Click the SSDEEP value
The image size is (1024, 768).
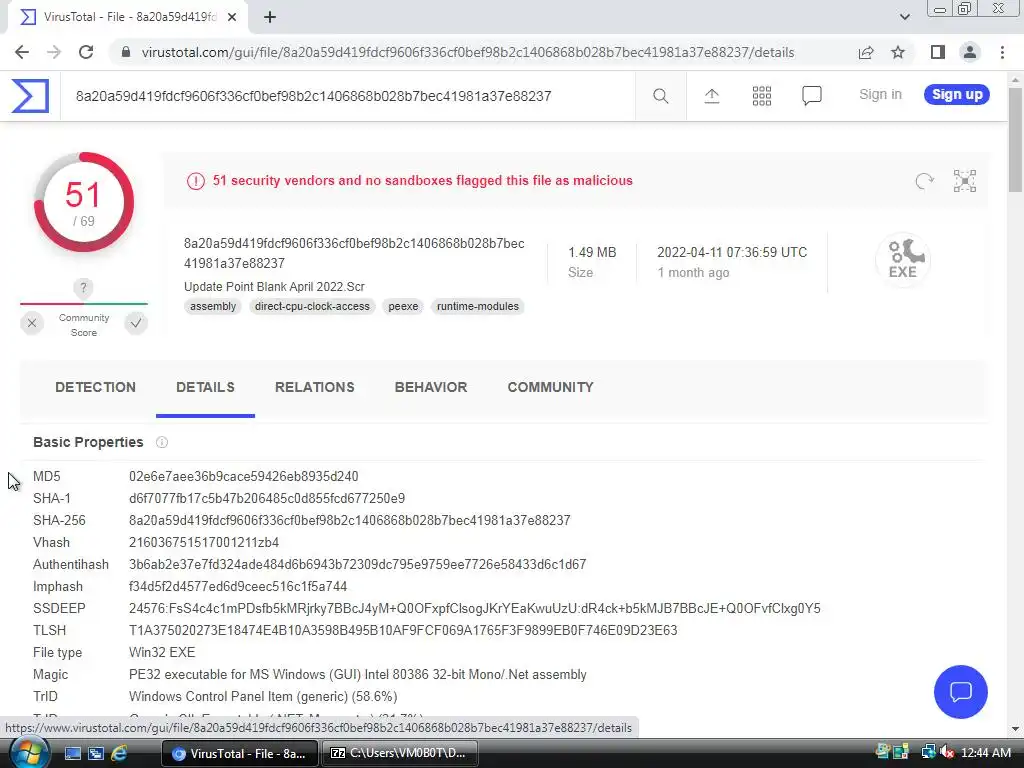[x=475, y=609]
